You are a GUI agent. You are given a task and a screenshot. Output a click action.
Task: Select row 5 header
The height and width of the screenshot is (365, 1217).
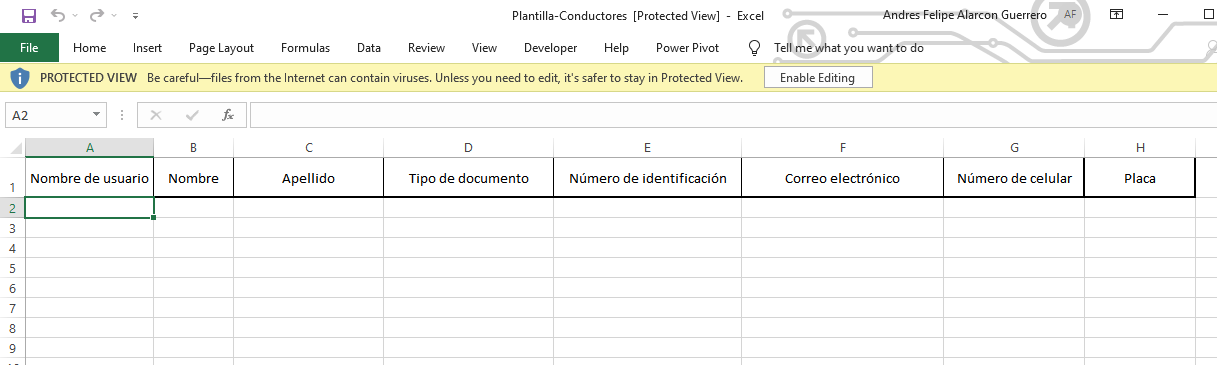click(12, 268)
